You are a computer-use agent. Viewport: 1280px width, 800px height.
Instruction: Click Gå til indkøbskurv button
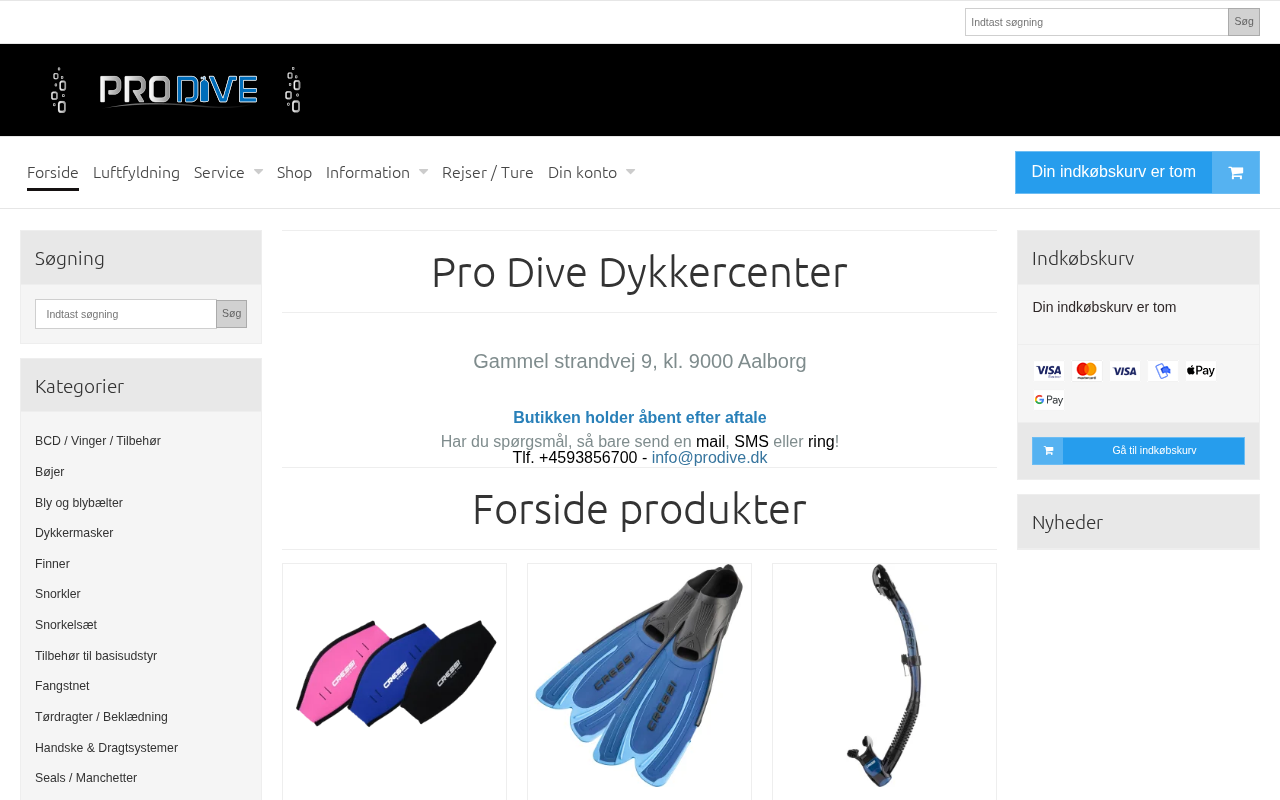(1138, 451)
